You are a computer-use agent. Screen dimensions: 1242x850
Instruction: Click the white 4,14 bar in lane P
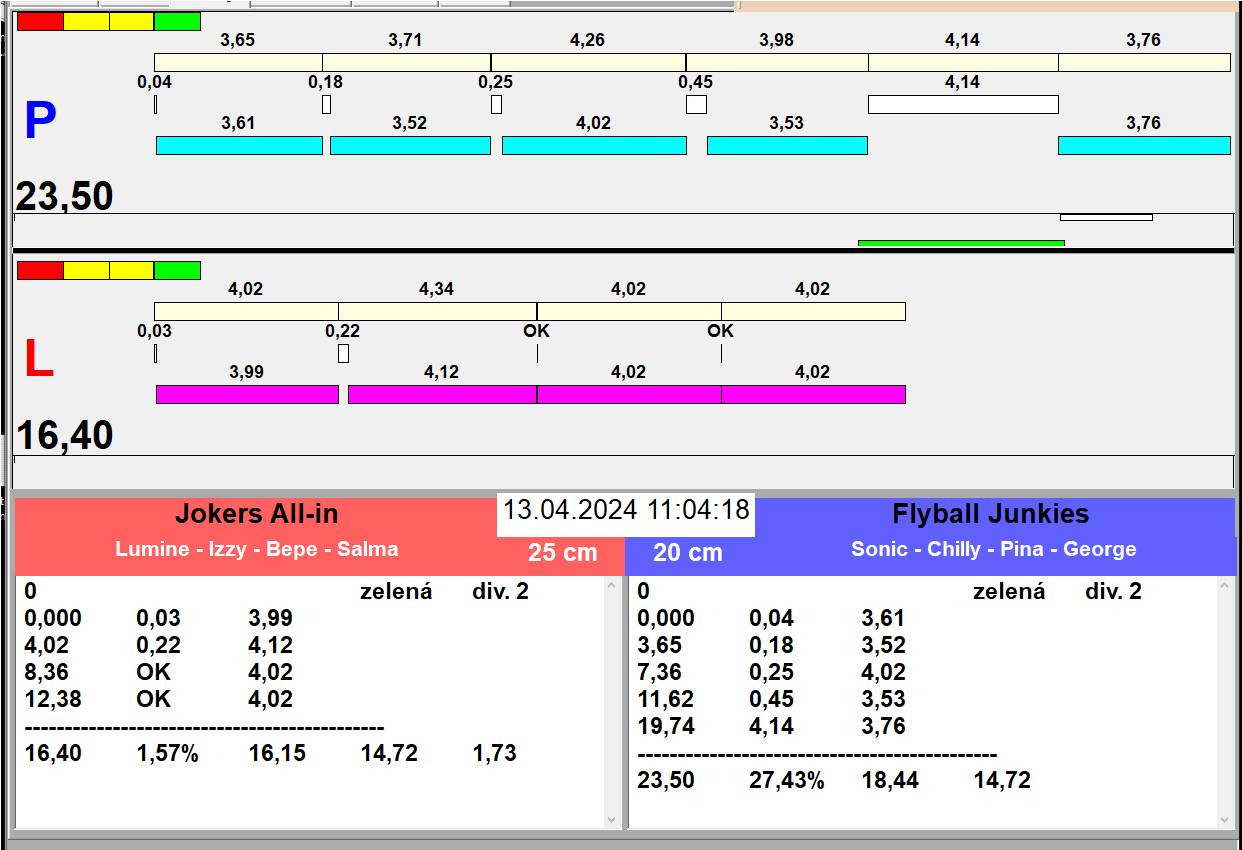(963, 104)
